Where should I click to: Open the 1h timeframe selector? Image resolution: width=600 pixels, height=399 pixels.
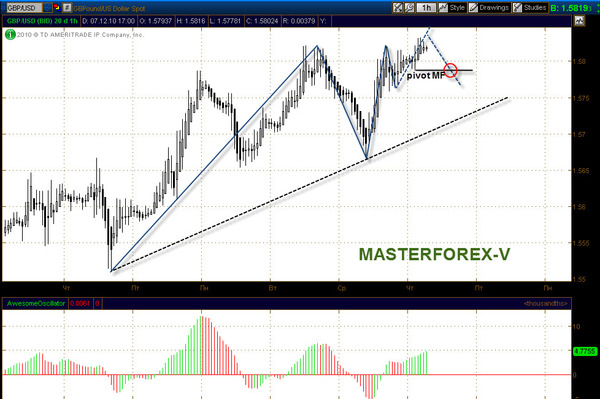click(x=426, y=7)
